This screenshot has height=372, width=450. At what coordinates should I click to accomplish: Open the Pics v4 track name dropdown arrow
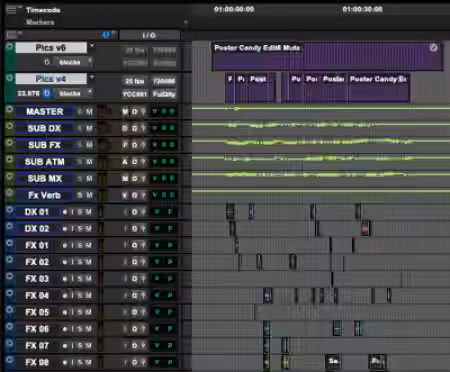[x=92, y=77]
